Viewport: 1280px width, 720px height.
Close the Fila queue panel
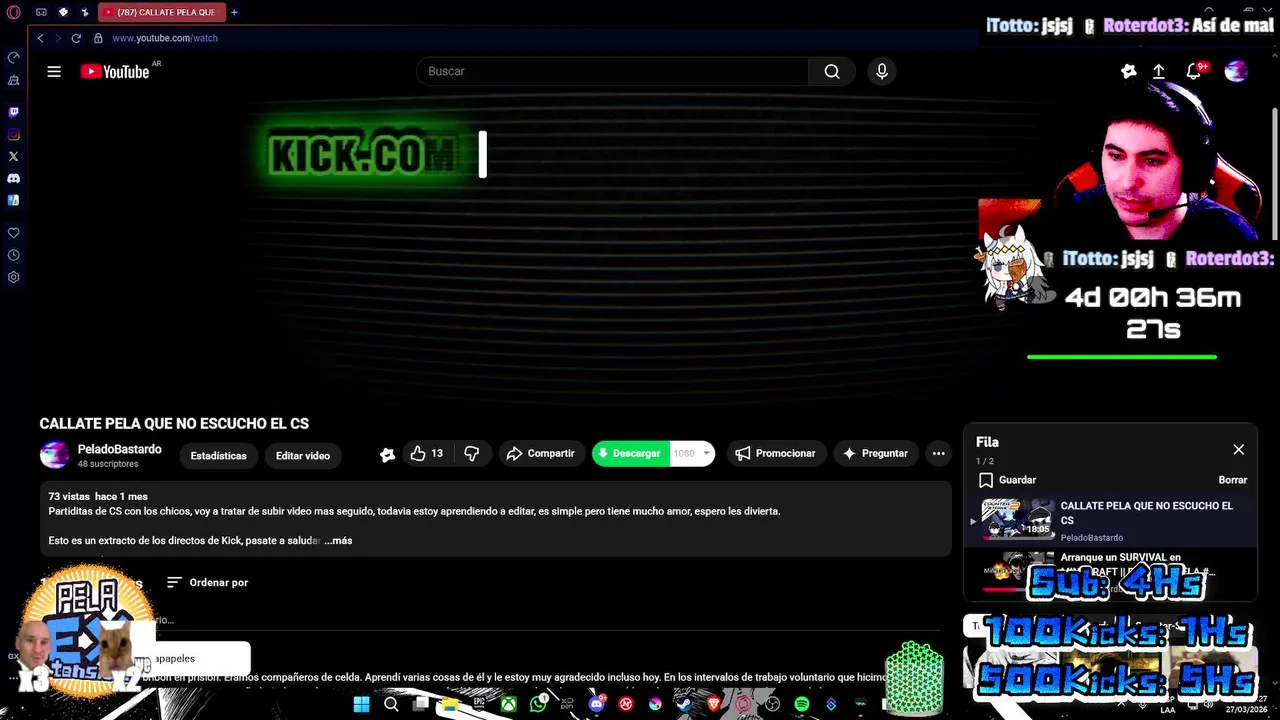pos(1238,450)
